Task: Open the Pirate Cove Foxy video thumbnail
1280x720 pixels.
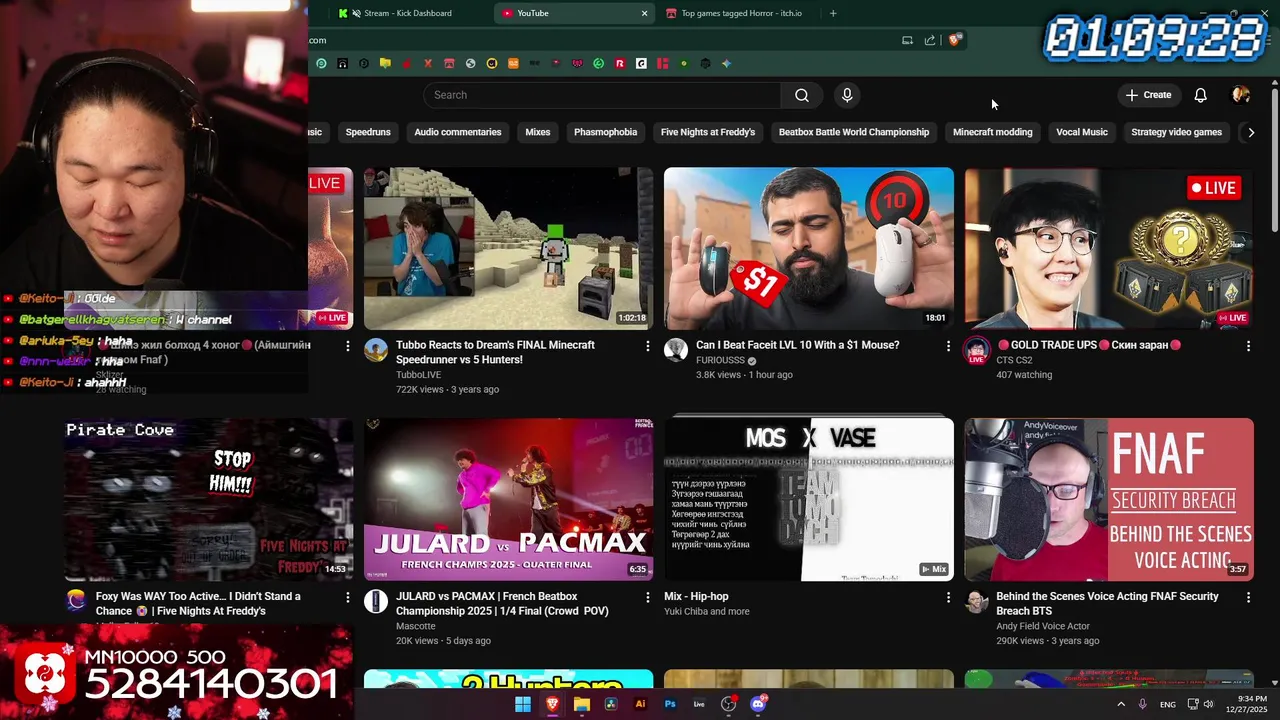Action: click(x=208, y=499)
